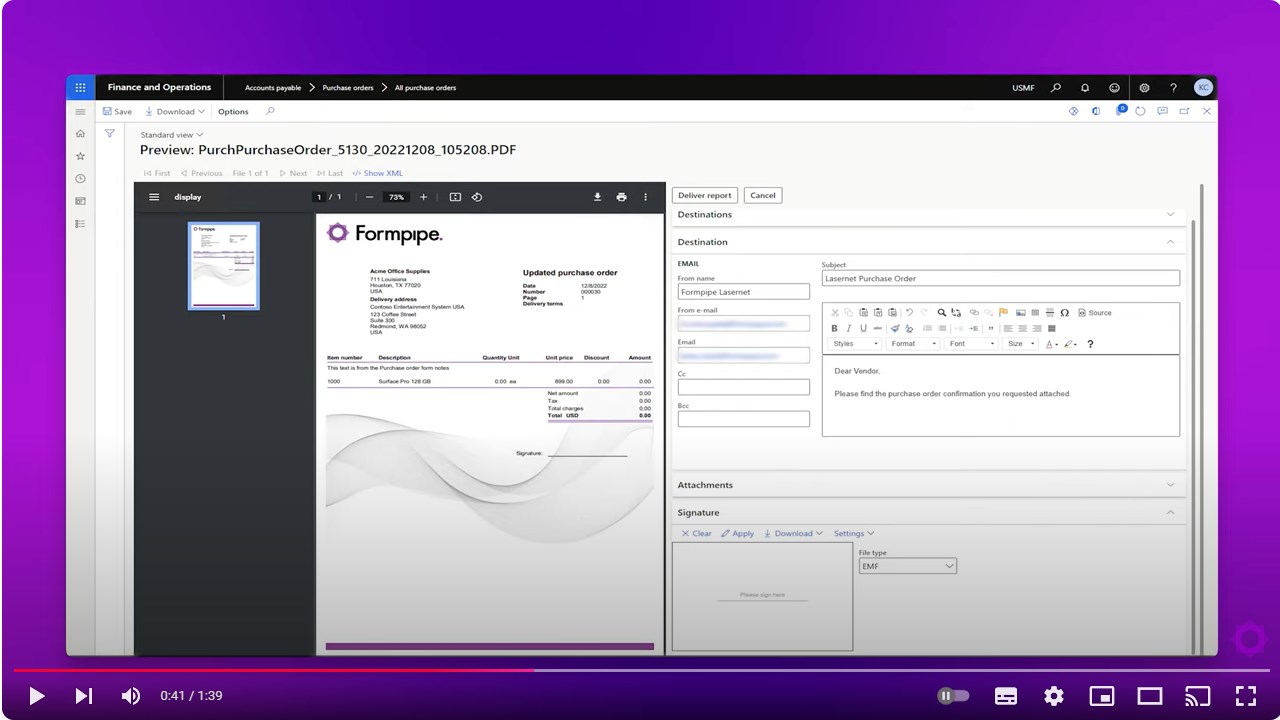Image resolution: width=1280 pixels, height=720 pixels.
Task: Open Size dropdown in editor
Action: pos(1021,344)
